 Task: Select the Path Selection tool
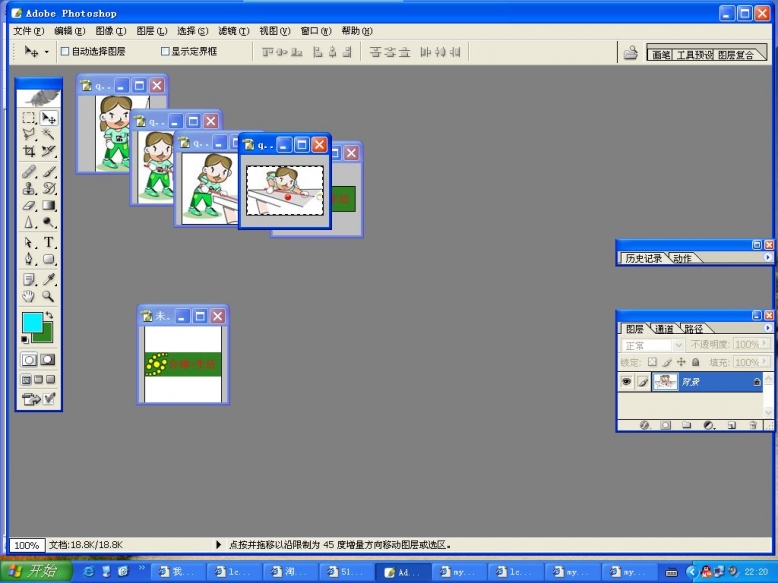(x=29, y=243)
